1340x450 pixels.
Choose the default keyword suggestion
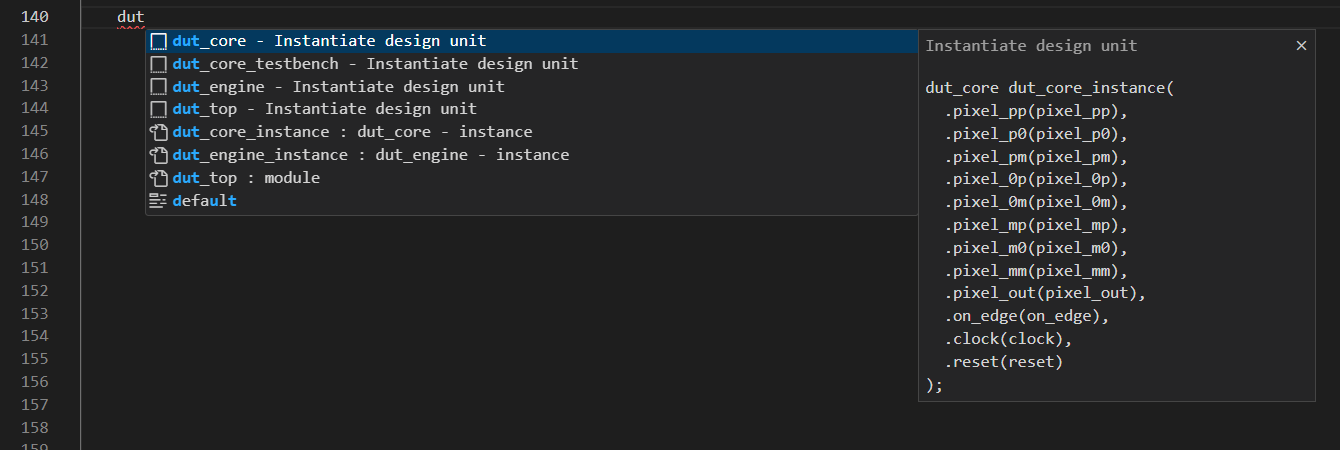[204, 201]
